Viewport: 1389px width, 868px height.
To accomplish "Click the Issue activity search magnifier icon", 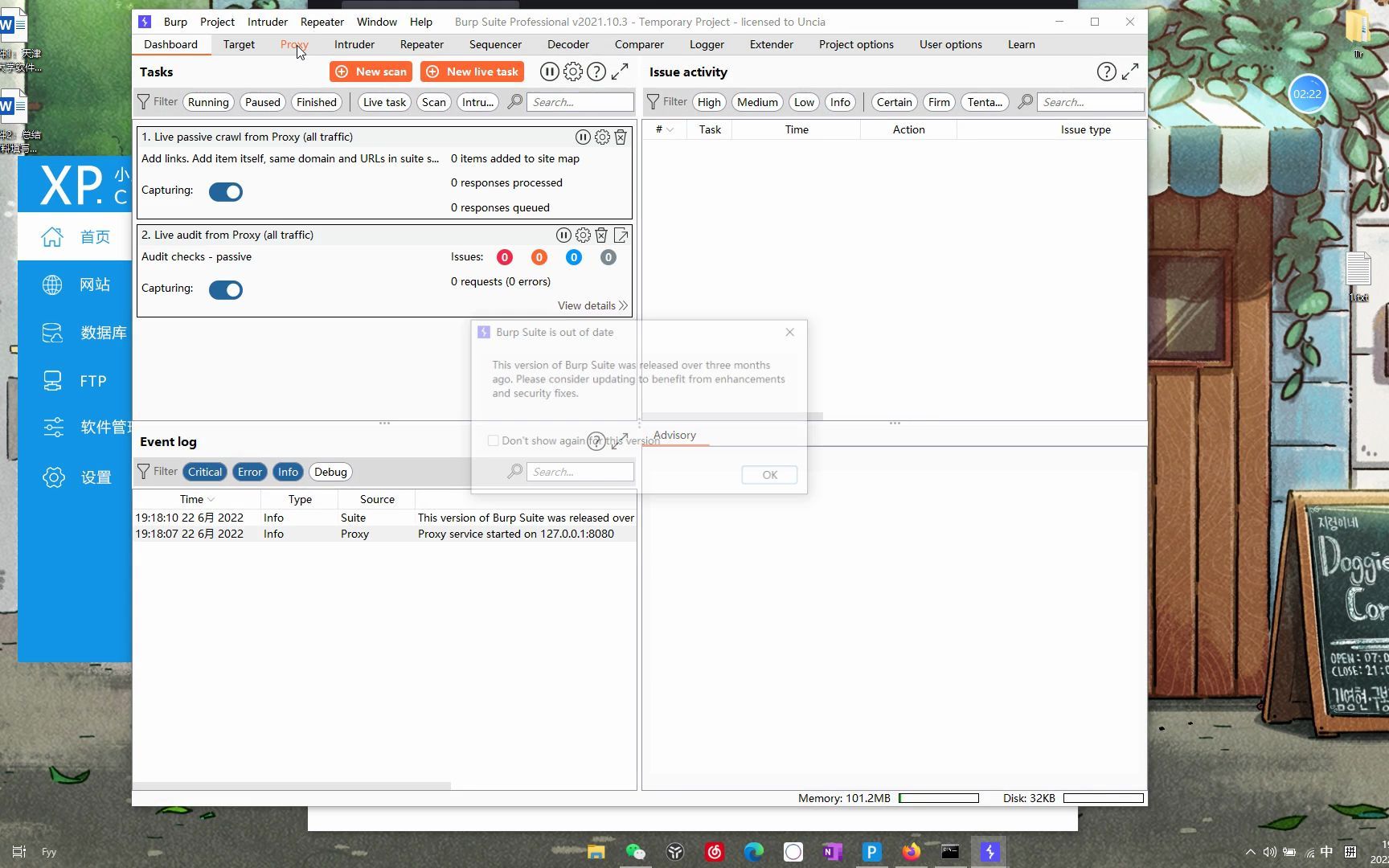I will (x=1025, y=102).
